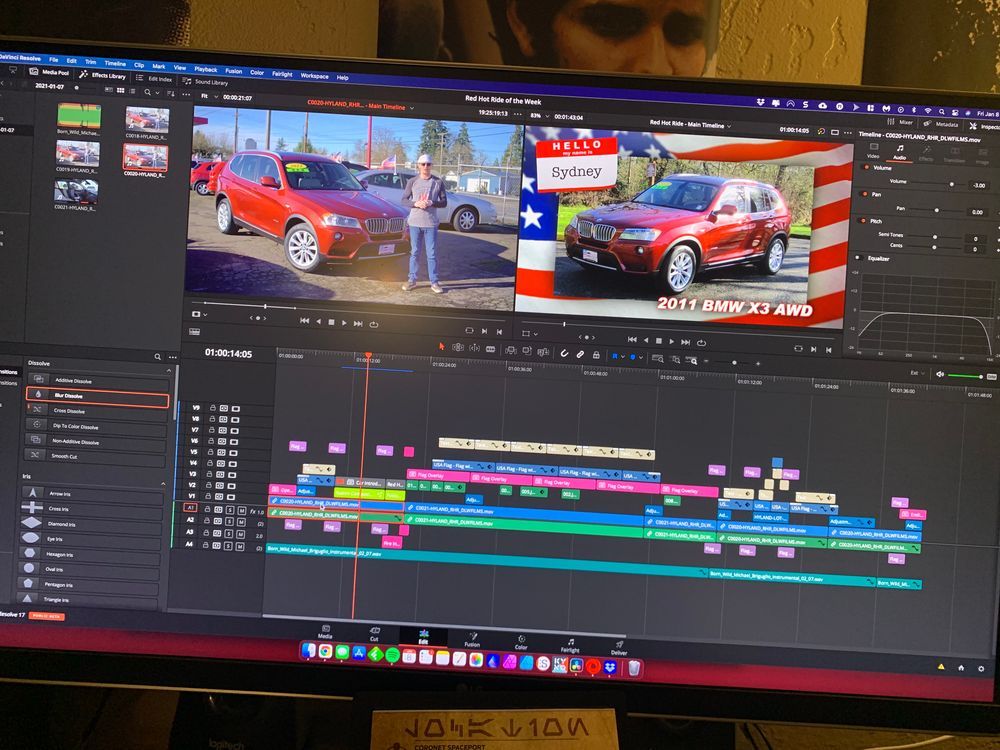1000x750 pixels.
Task: Select the C0021-HYLAND media pool thumbnail
Action: point(76,194)
